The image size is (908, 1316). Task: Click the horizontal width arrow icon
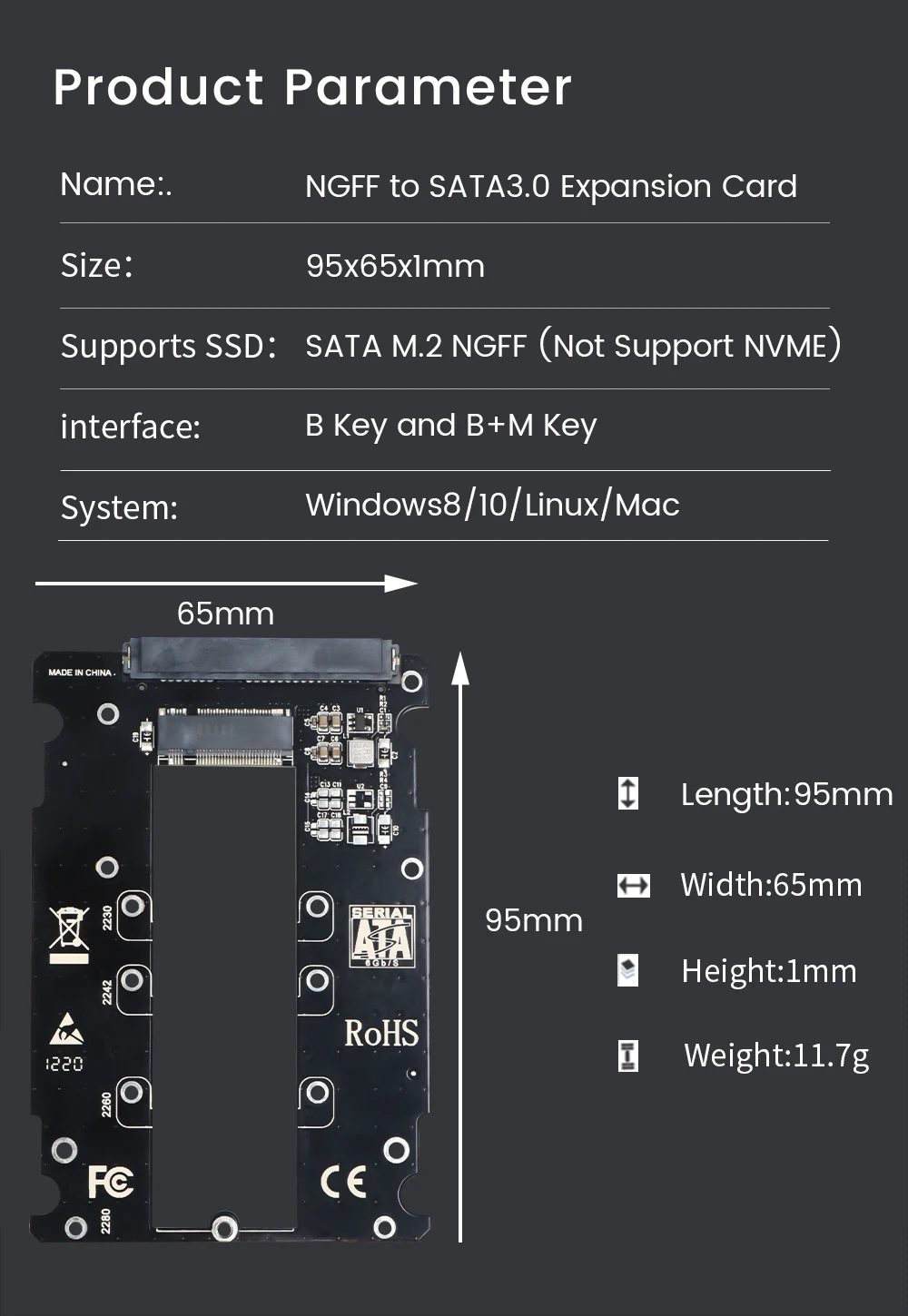coord(633,885)
